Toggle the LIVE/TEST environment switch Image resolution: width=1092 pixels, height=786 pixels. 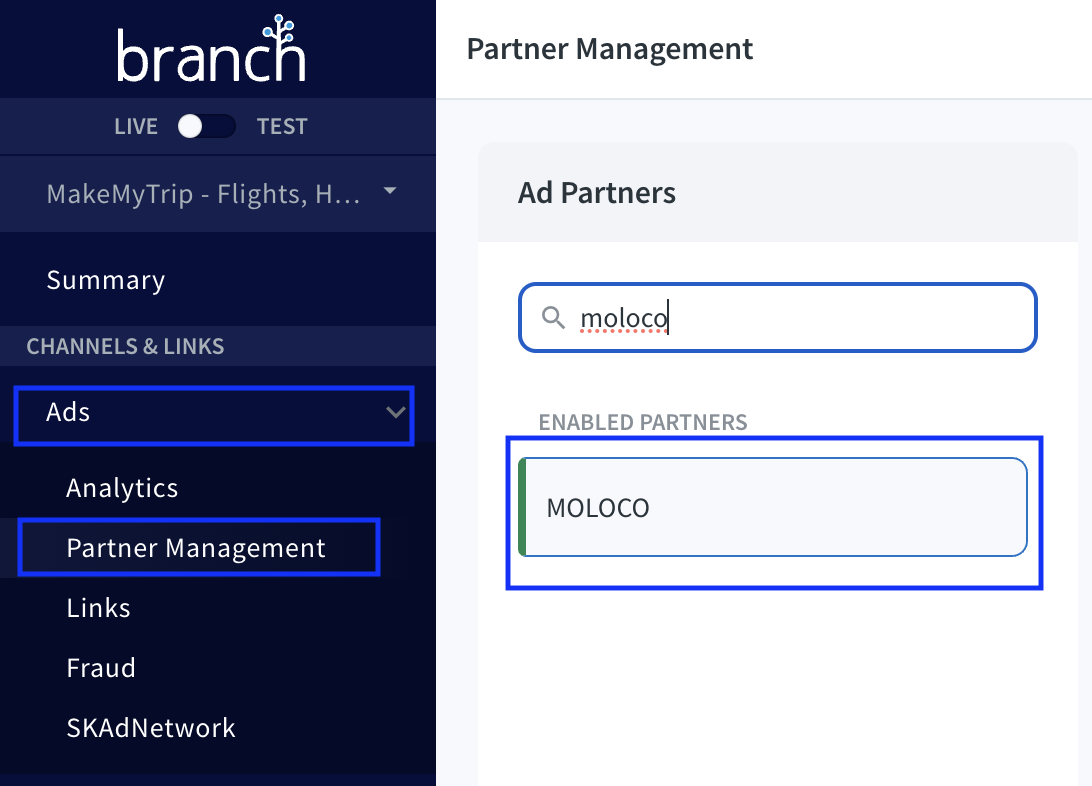tap(205, 126)
